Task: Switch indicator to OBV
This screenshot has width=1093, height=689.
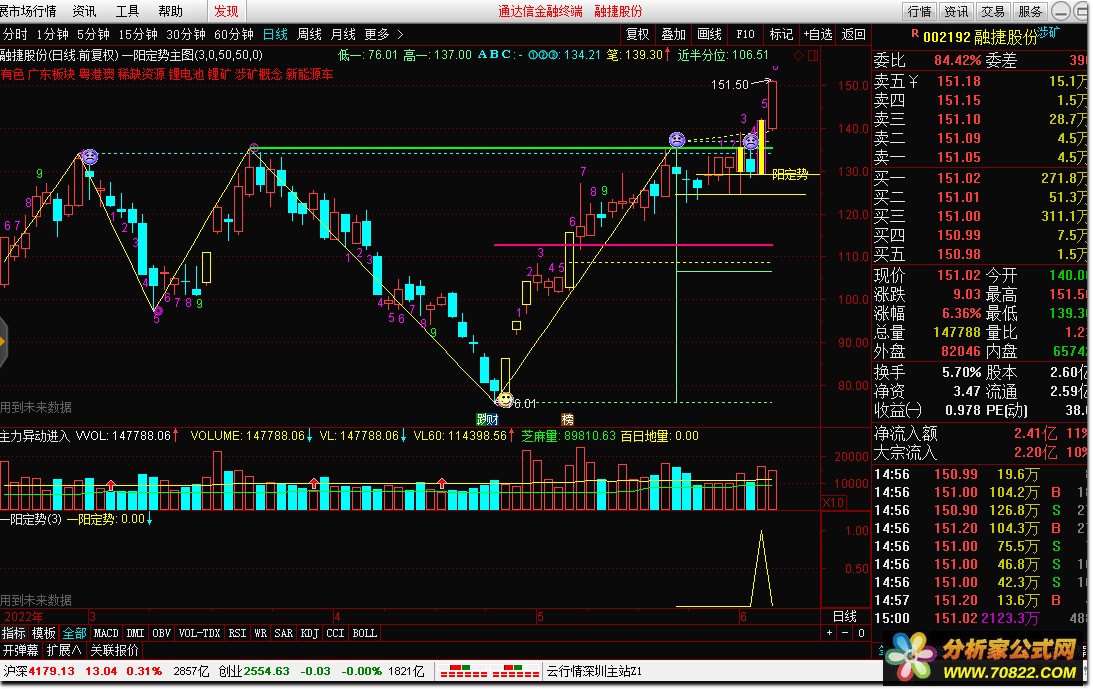Action: pos(161,633)
